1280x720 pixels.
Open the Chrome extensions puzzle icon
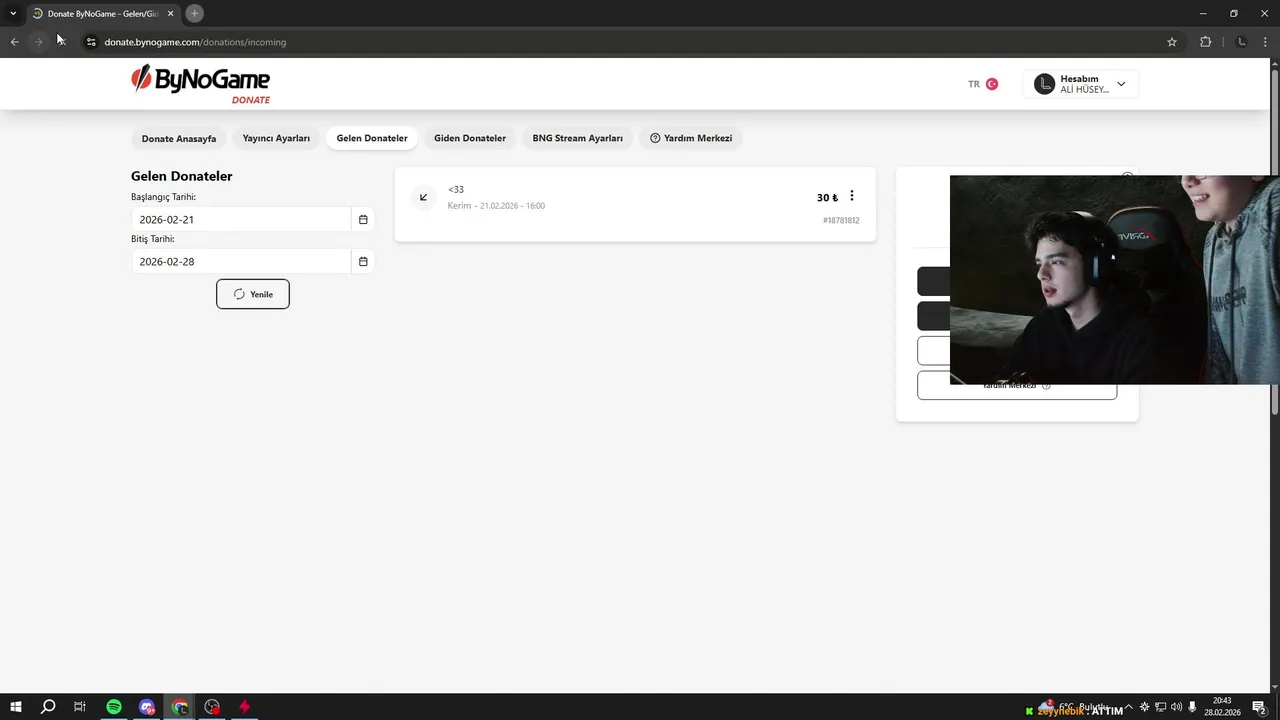pyautogui.click(x=1205, y=42)
